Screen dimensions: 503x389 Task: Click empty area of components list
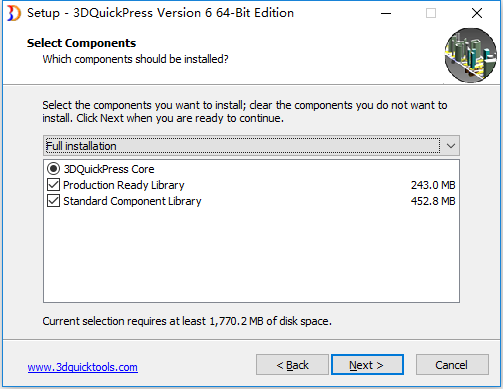click(251, 255)
